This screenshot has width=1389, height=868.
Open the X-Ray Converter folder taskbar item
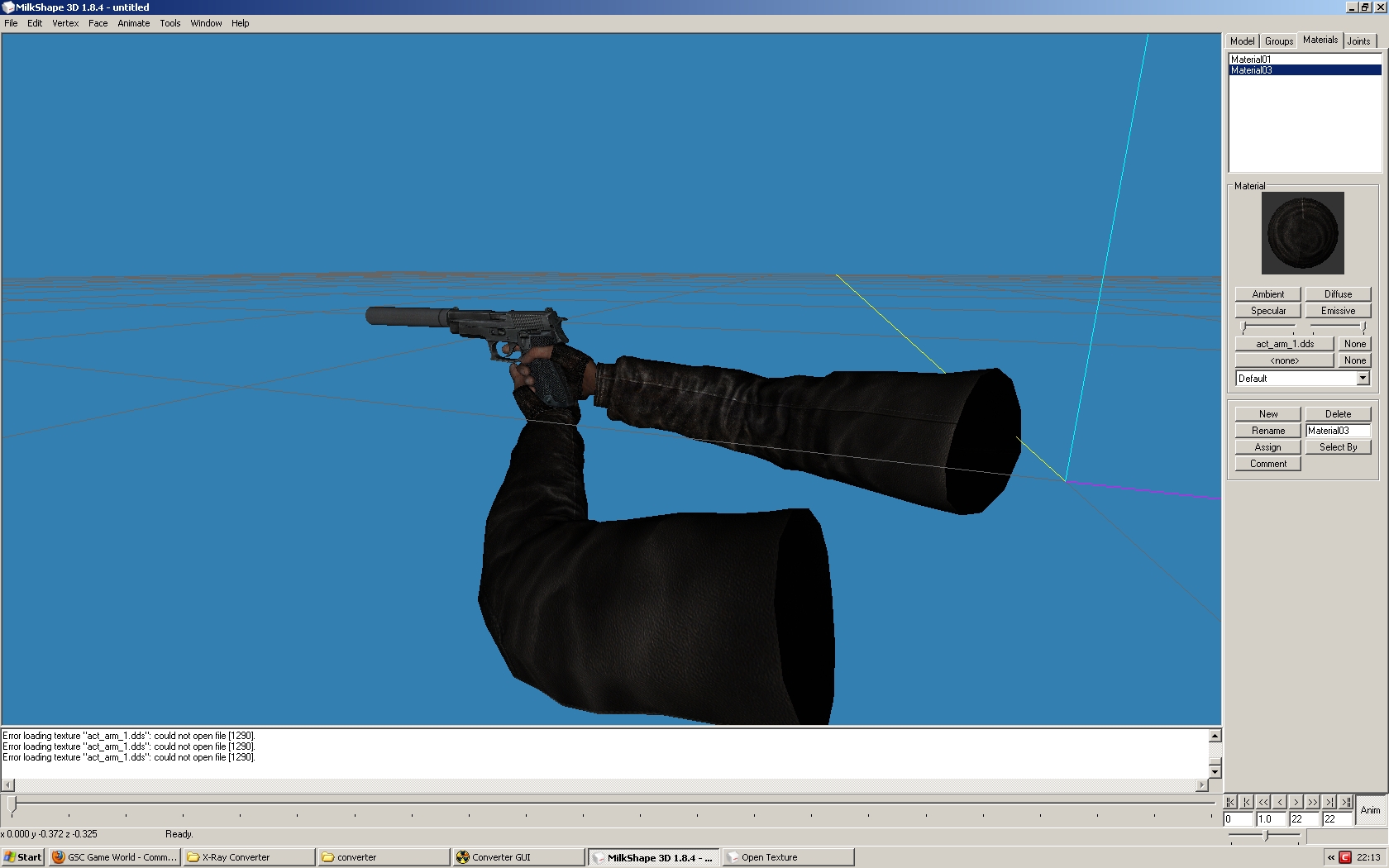pos(249,857)
